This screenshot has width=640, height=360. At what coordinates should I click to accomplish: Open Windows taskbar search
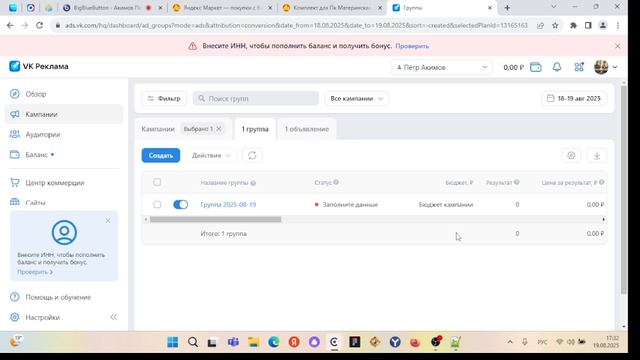tap(193, 342)
